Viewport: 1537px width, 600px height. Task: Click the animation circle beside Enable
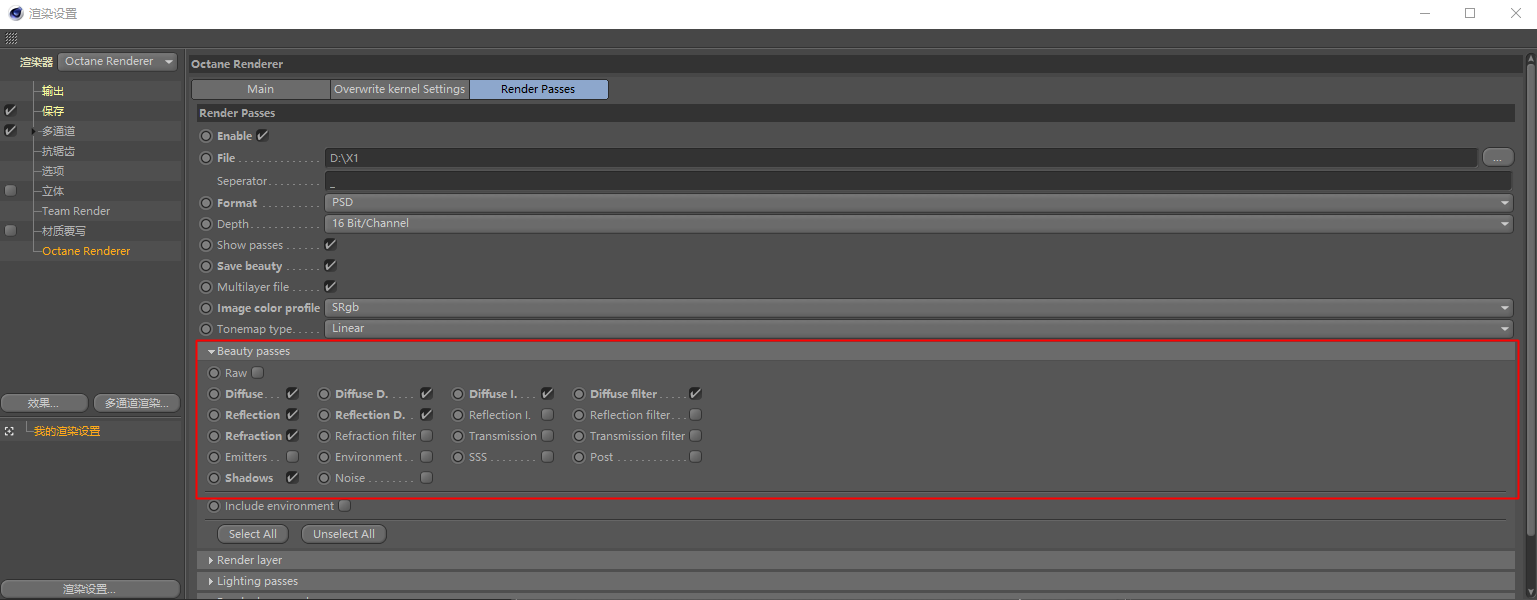(206, 136)
